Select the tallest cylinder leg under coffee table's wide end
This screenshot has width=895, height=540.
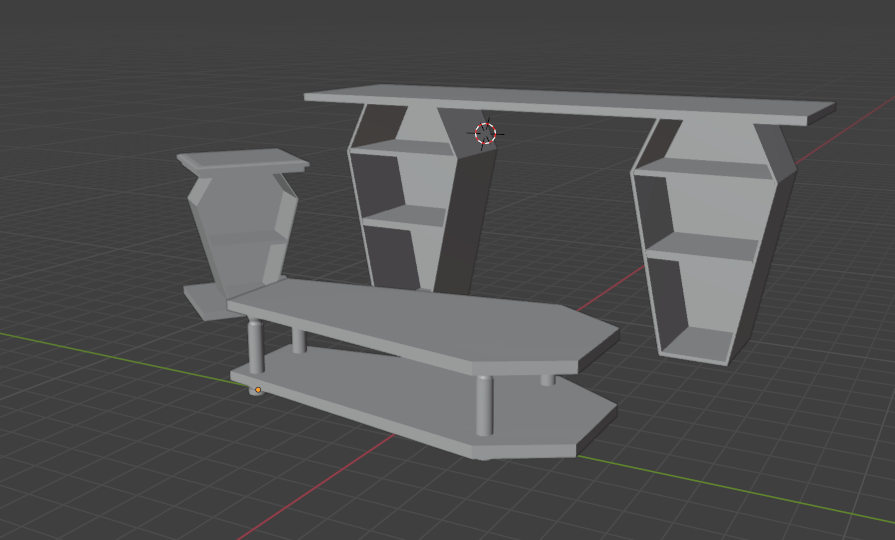[x=484, y=405]
